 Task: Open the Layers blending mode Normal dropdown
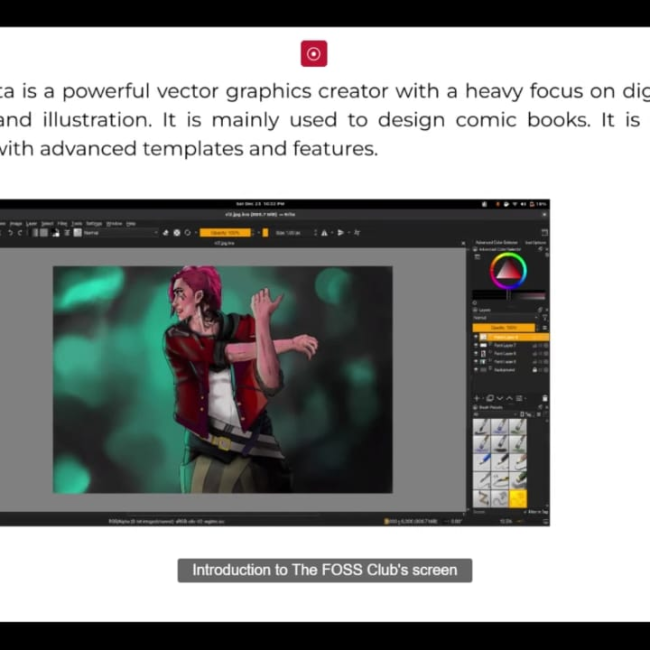505,318
